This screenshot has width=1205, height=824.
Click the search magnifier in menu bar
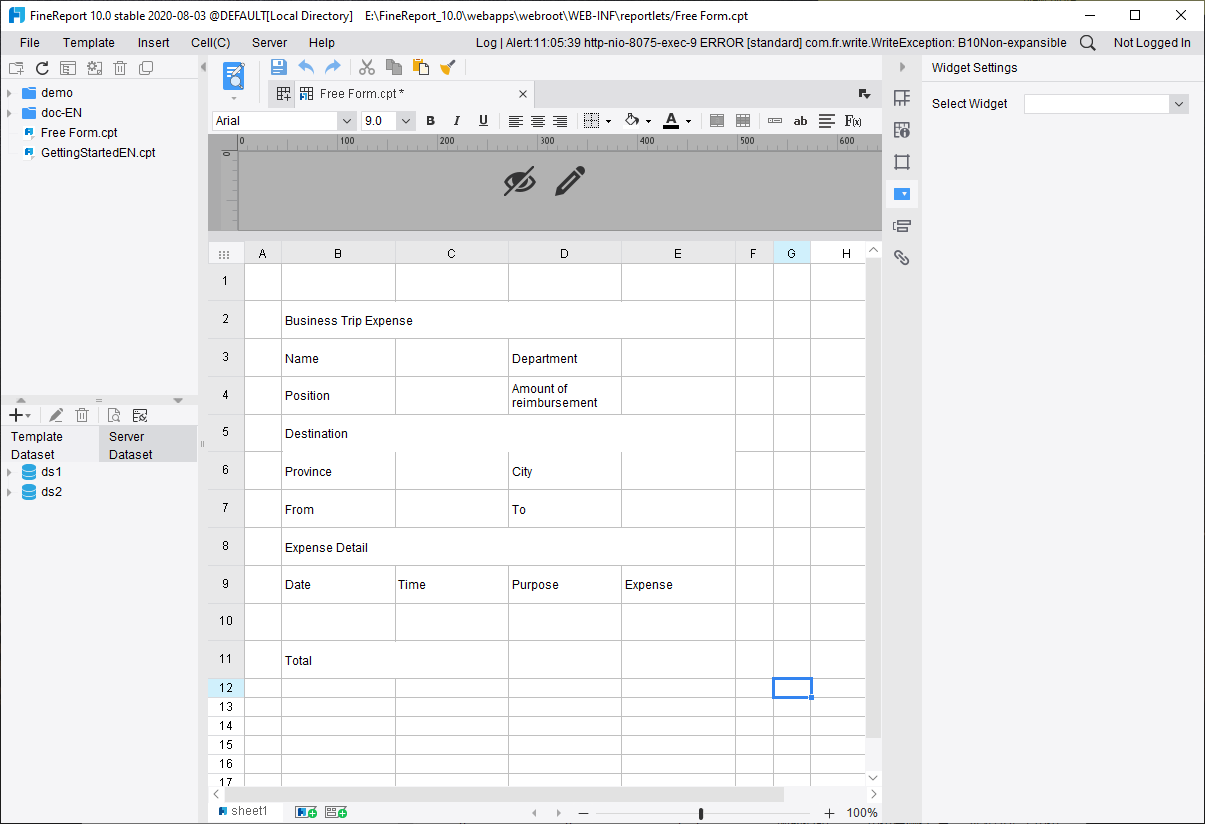click(x=1088, y=43)
